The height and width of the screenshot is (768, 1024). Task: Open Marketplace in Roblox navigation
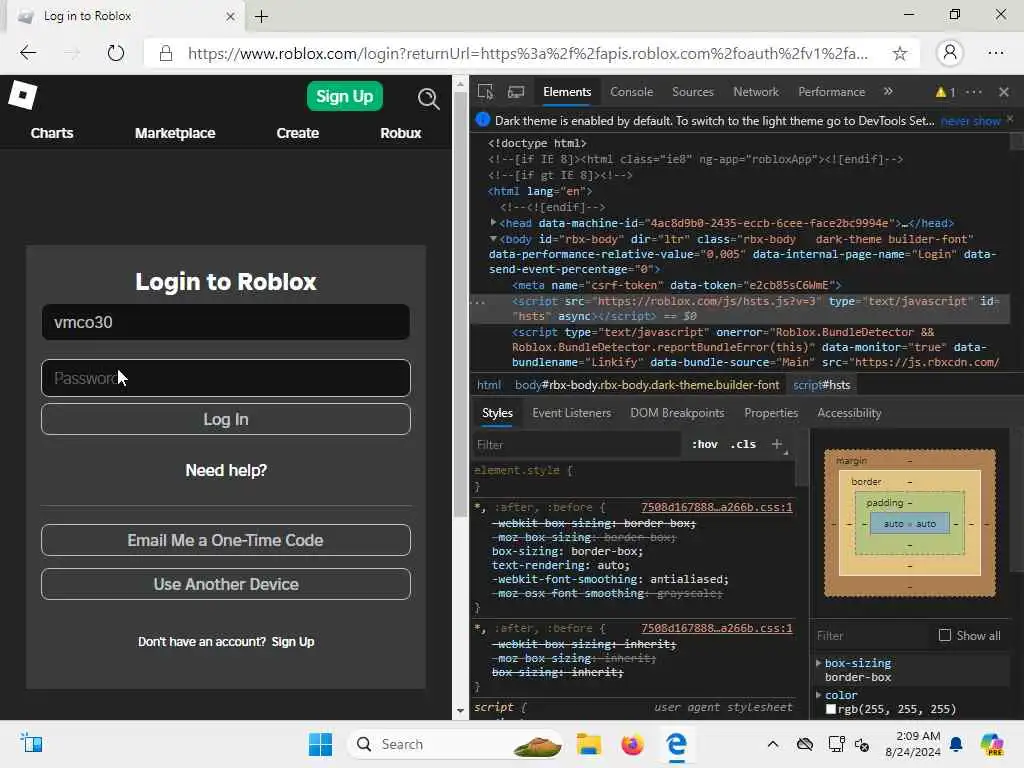coord(175,133)
